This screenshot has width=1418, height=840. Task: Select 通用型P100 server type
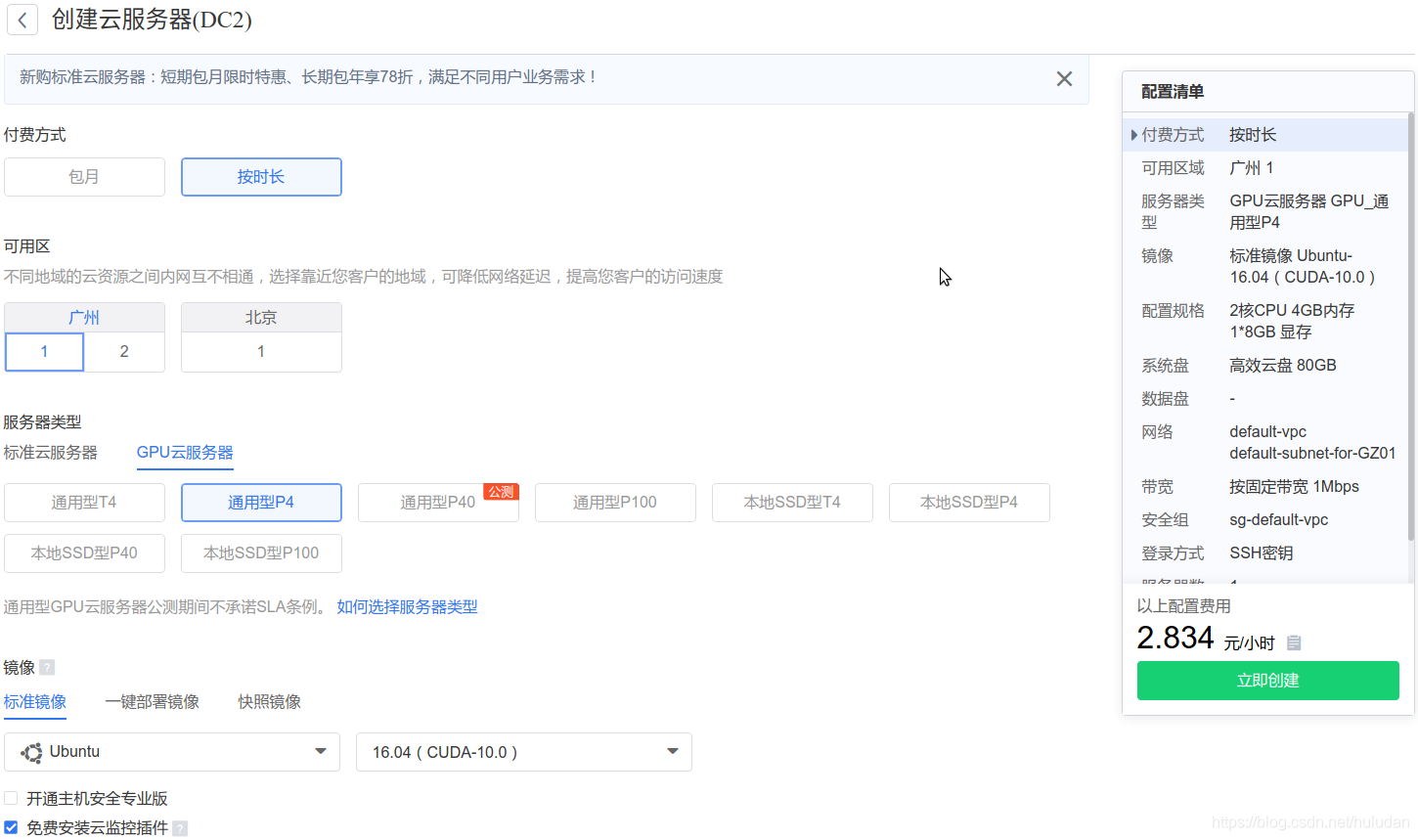615,503
